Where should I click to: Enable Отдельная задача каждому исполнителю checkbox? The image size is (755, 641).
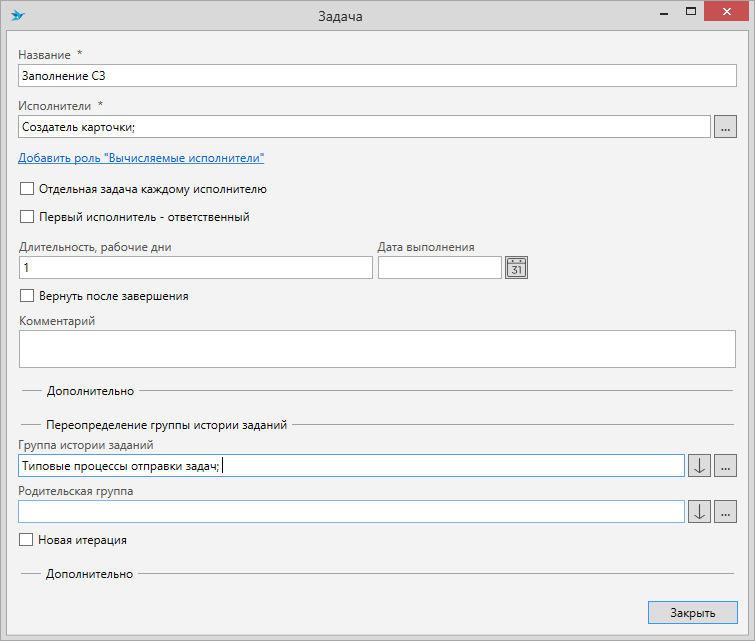(27, 189)
